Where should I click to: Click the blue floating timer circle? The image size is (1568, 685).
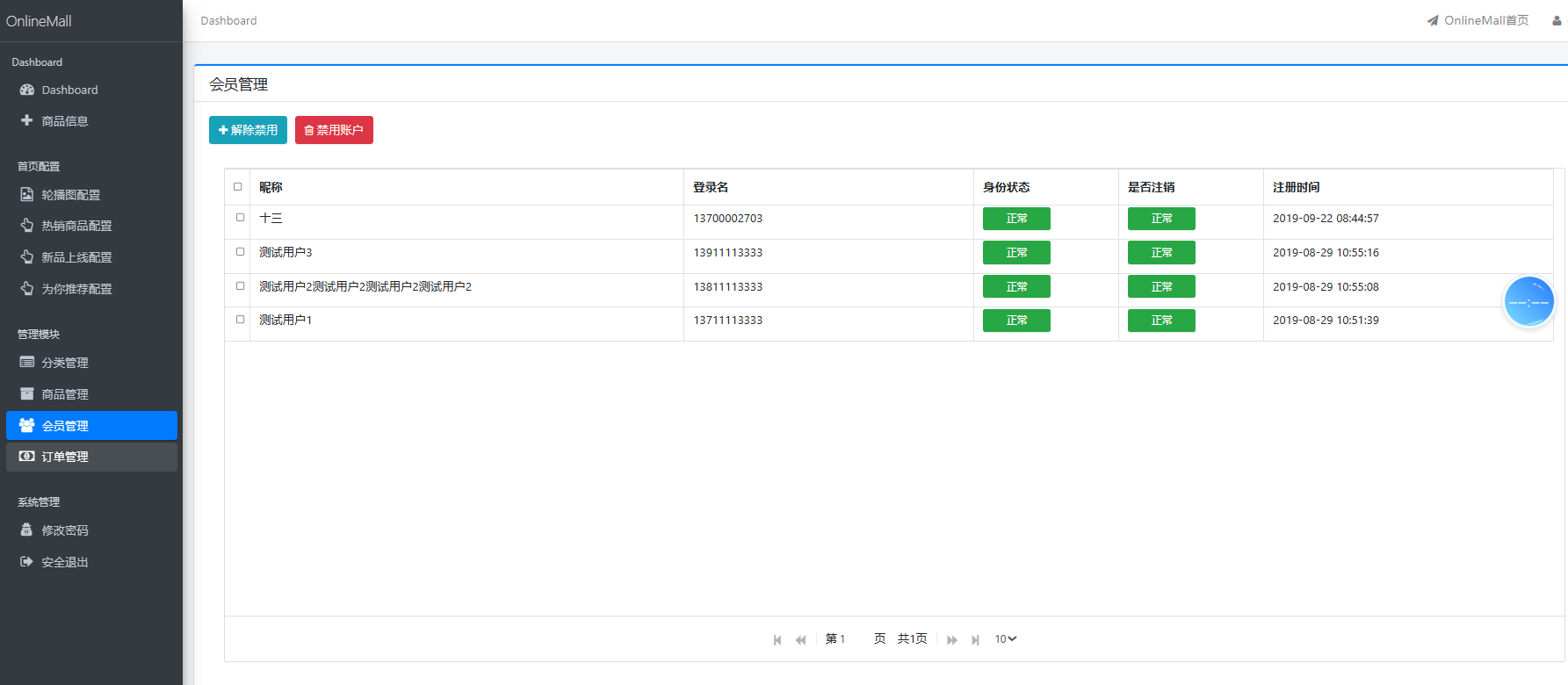(x=1529, y=302)
